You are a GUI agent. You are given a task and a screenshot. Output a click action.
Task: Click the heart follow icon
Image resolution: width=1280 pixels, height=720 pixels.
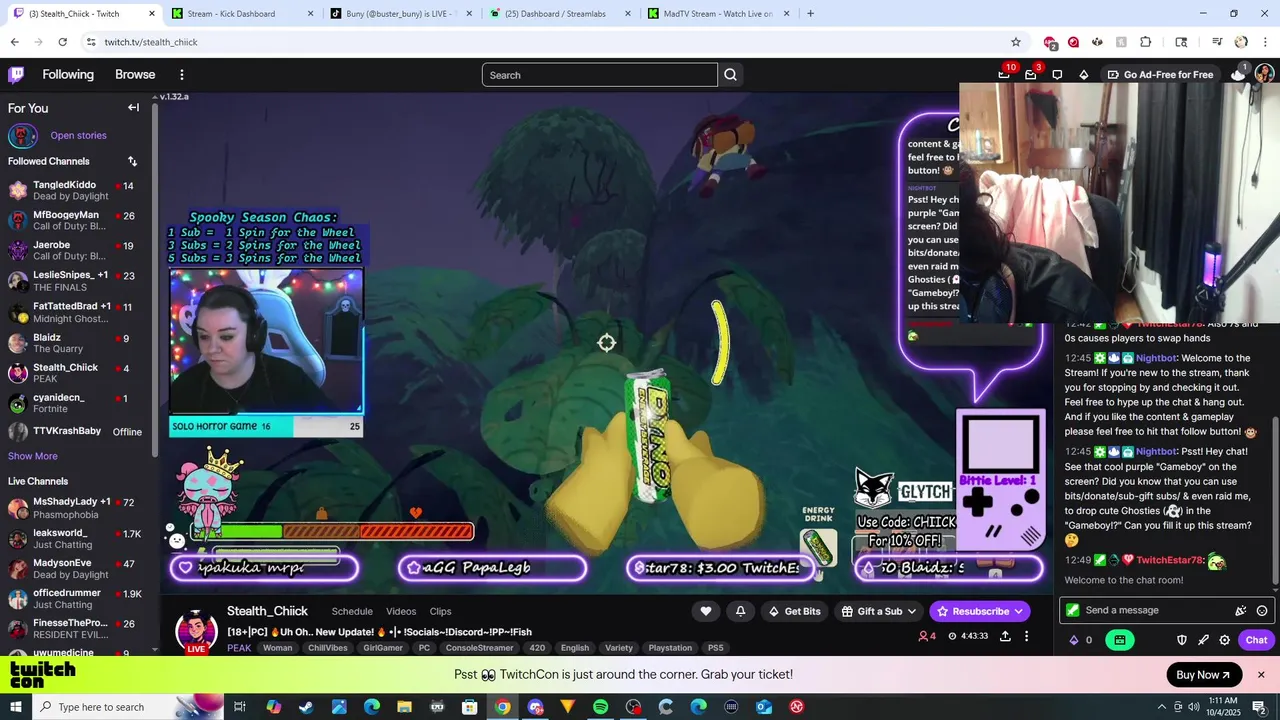click(x=706, y=611)
